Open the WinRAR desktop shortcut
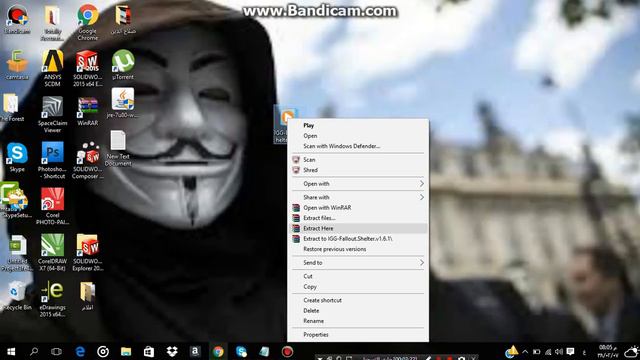This screenshot has height=360, width=640. click(x=88, y=111)
